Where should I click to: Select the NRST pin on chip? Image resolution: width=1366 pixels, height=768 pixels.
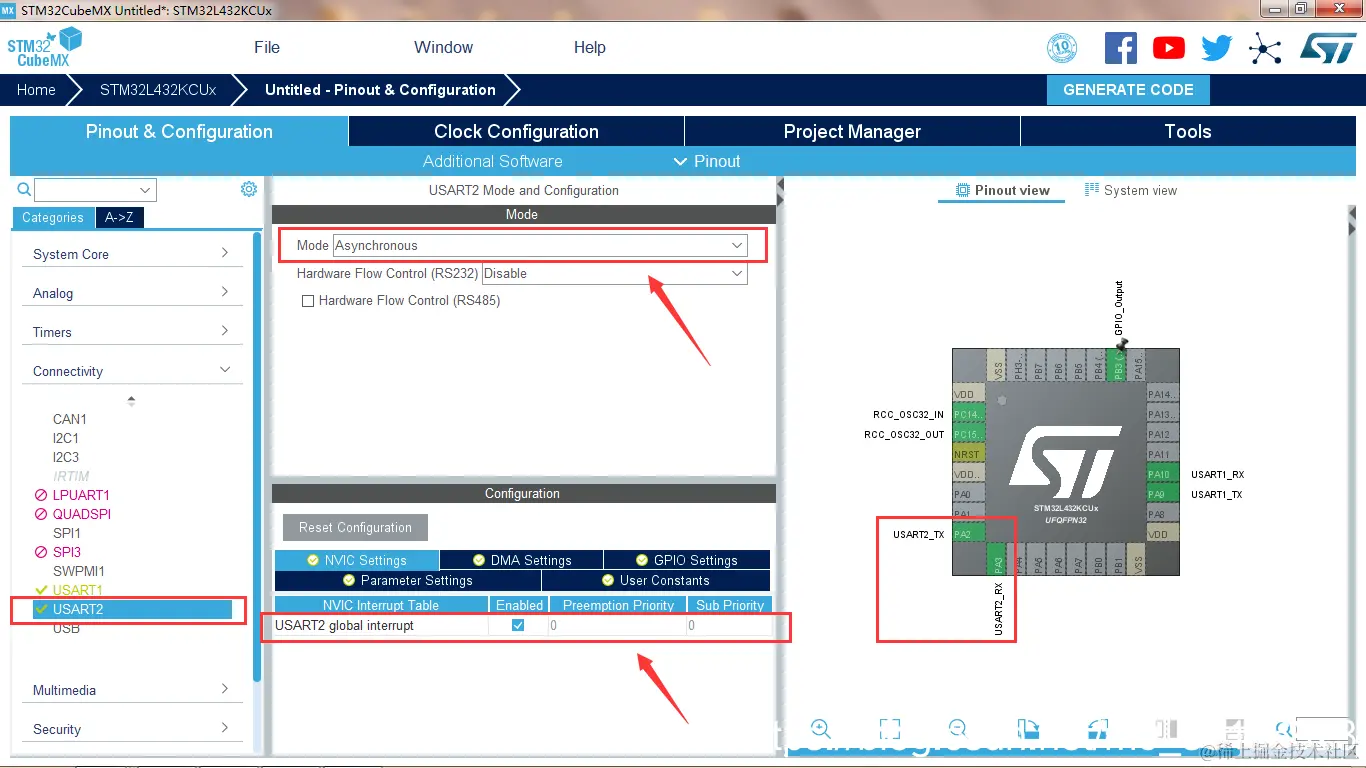click(968, 454)
